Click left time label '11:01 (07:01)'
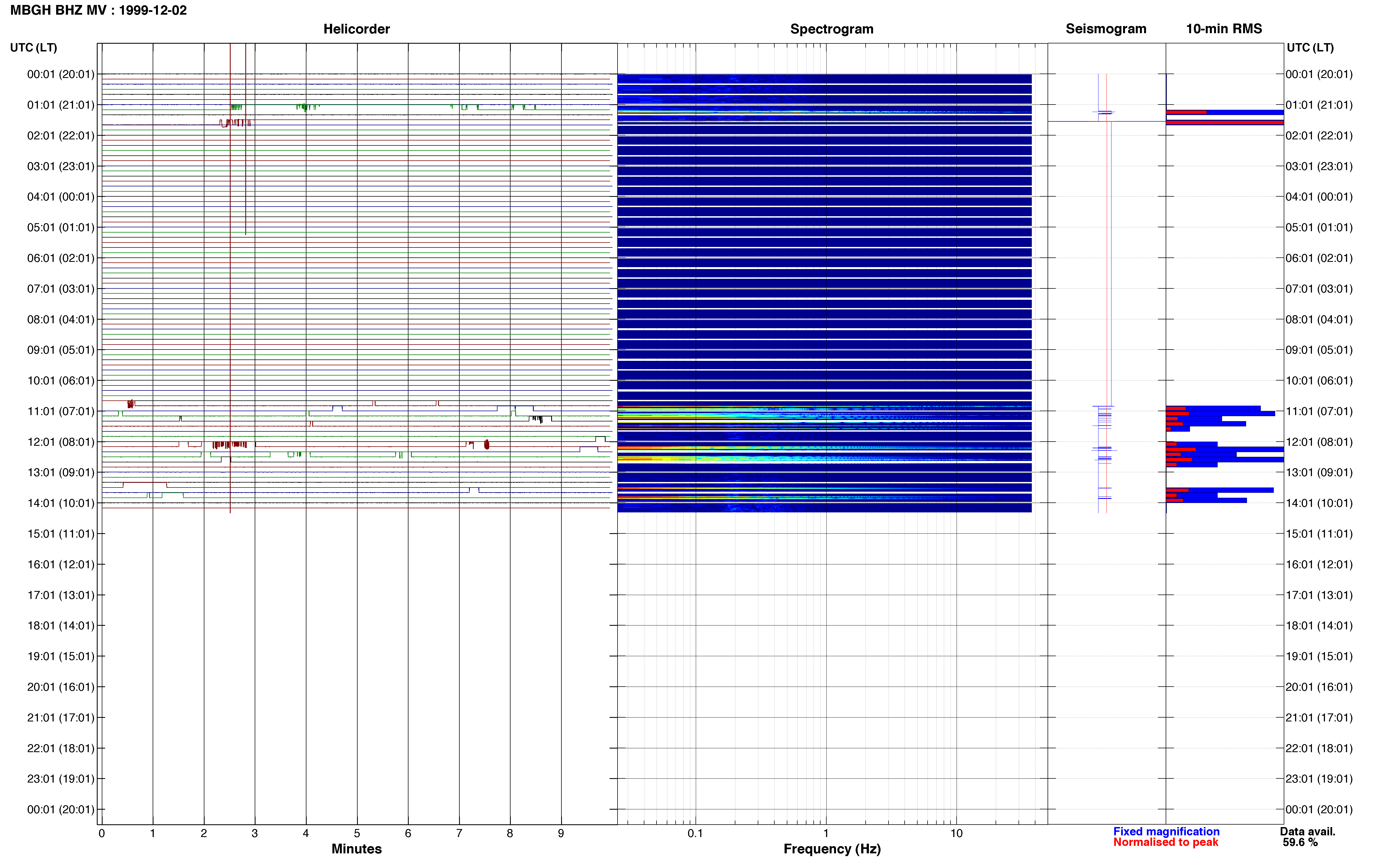The width and height of the screenshot is (1388, 868). 61,411
